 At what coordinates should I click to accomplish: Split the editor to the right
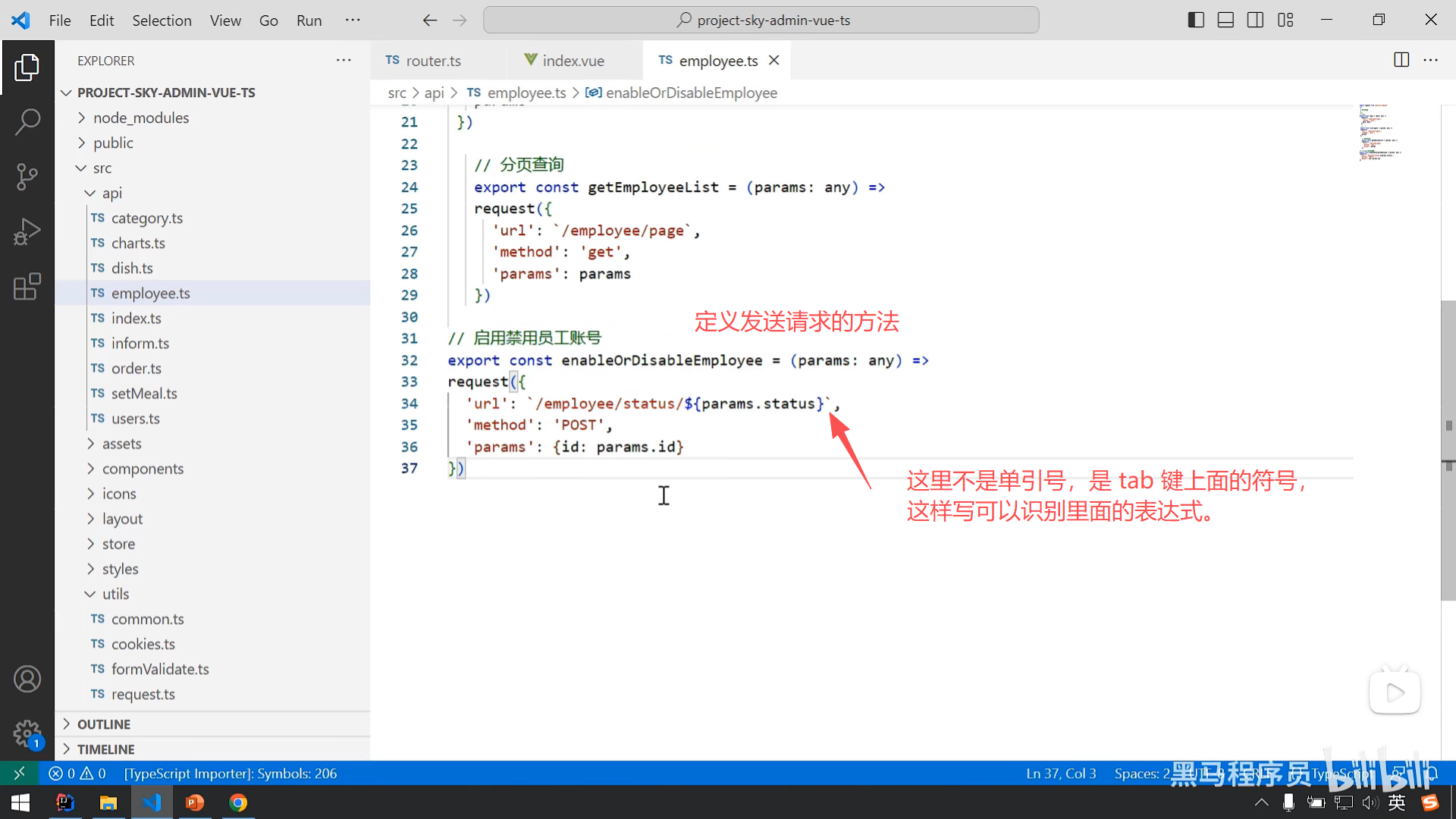click(1401, 60)
